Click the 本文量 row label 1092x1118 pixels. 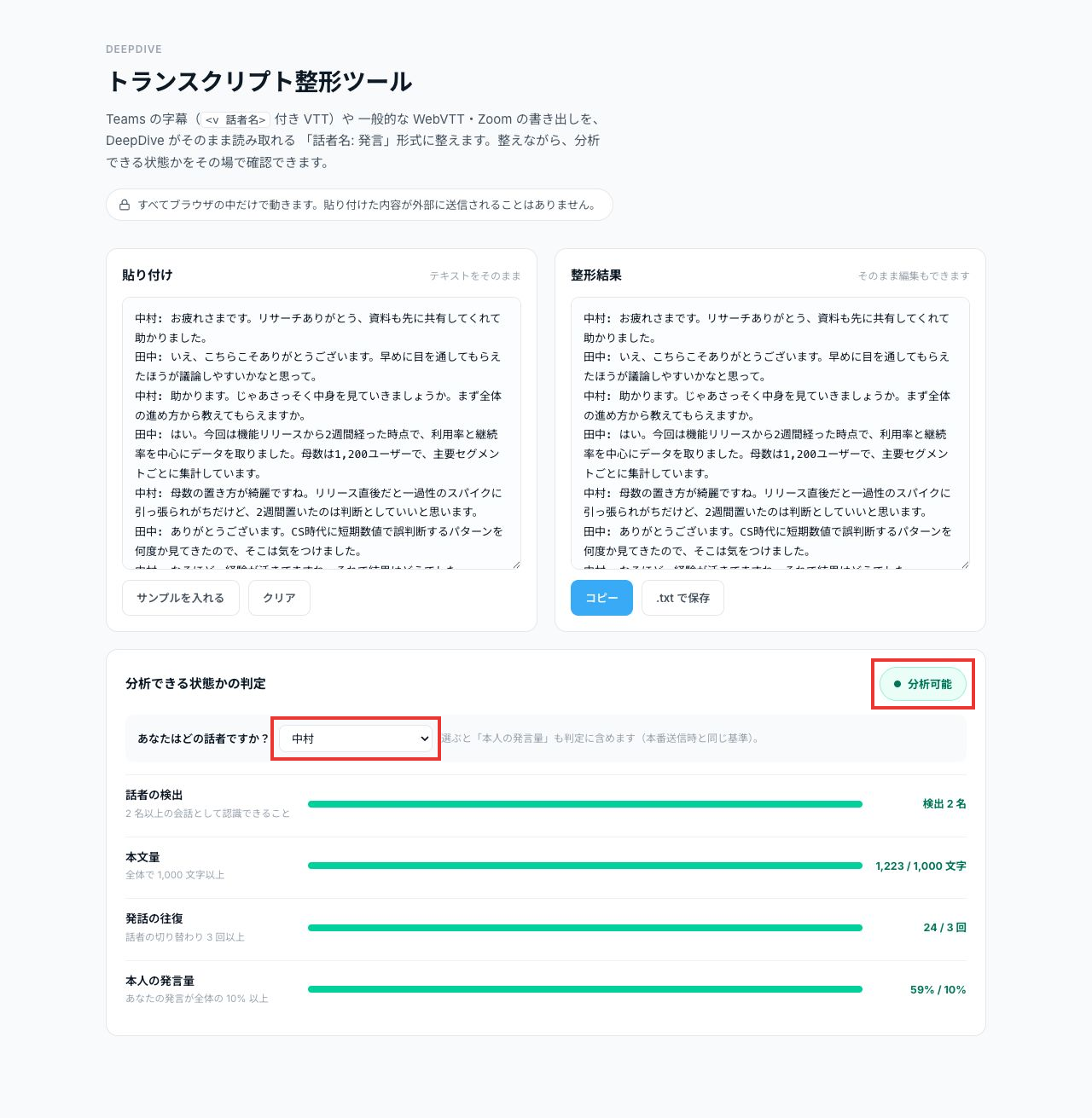(142, 857)
